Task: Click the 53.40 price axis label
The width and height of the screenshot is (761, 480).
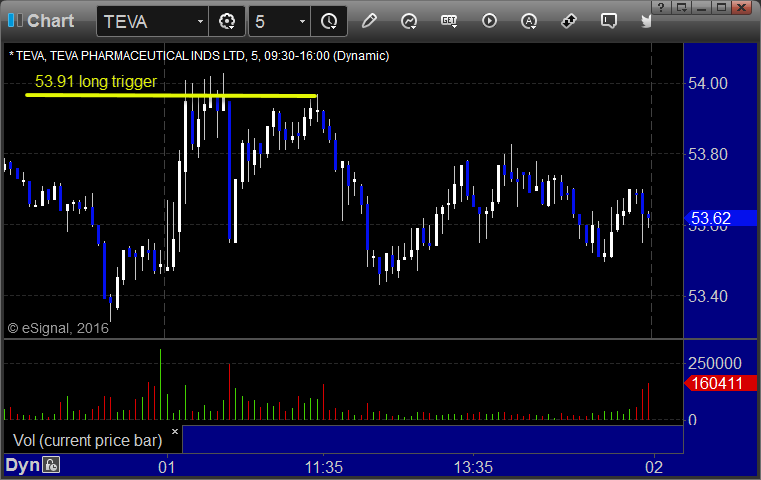Action: pos(708,296)
